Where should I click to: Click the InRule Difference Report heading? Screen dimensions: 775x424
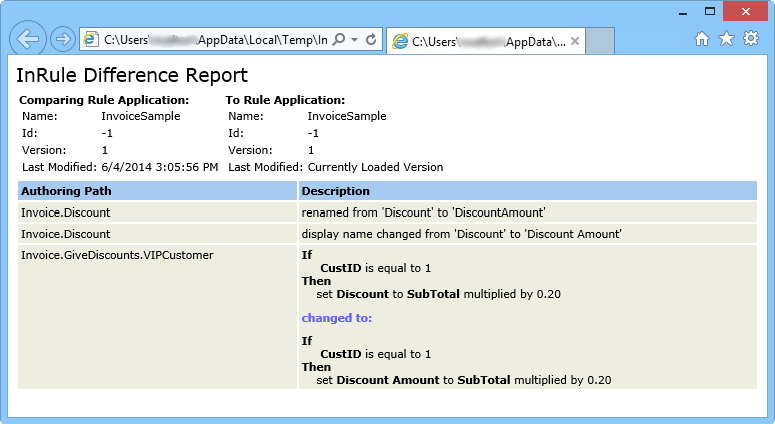point(132,75)
